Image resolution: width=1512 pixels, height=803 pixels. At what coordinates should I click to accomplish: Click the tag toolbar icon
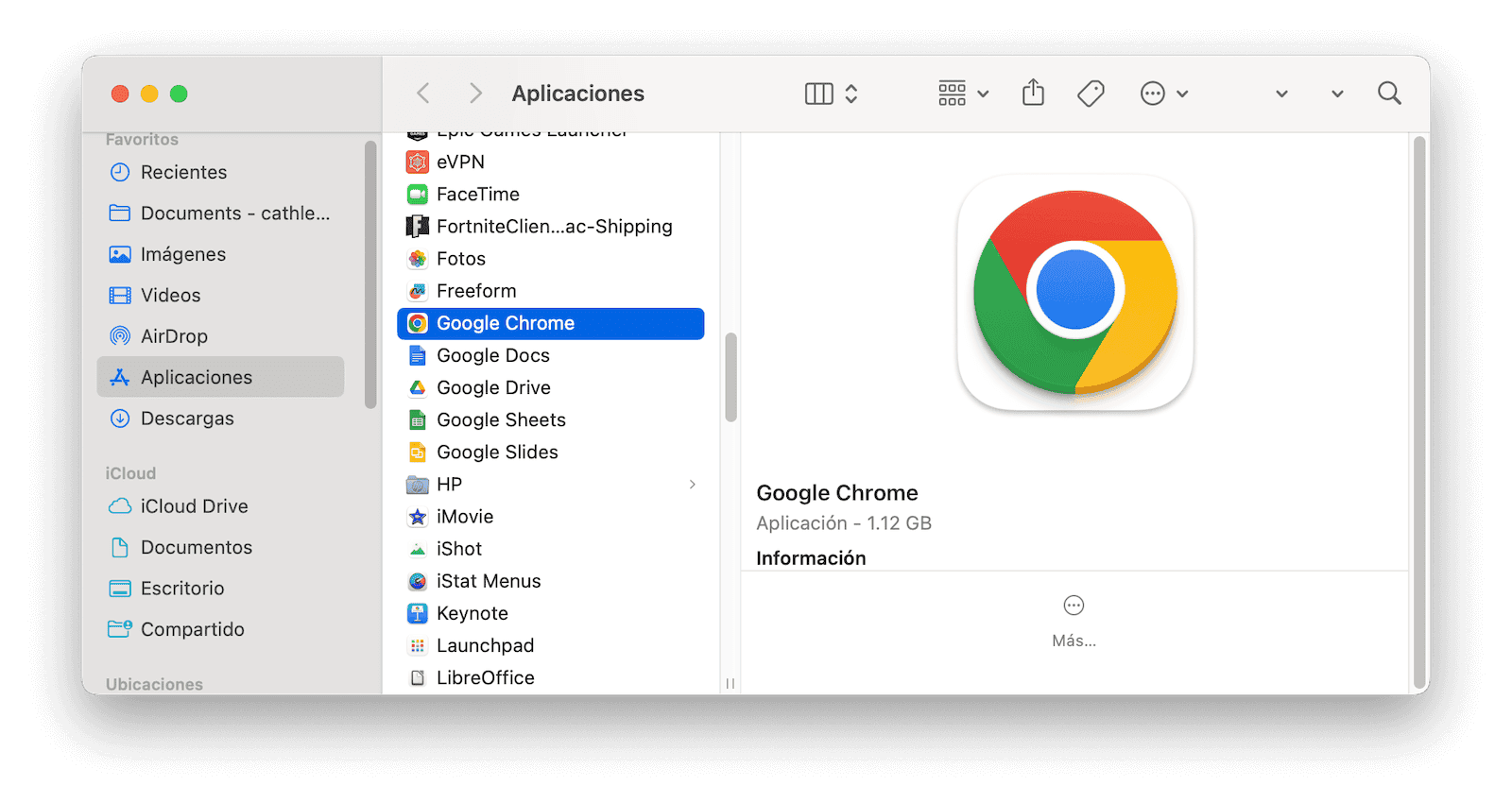tap(1091, 94)
